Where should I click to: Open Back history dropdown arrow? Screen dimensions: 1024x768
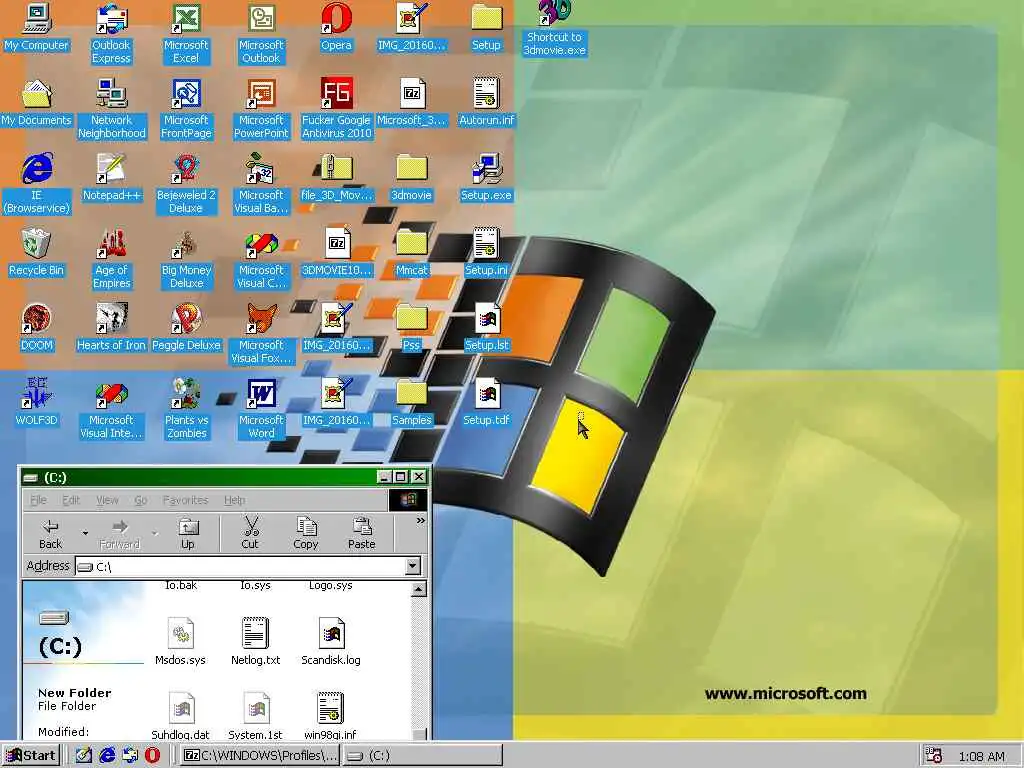coord(86,534)
